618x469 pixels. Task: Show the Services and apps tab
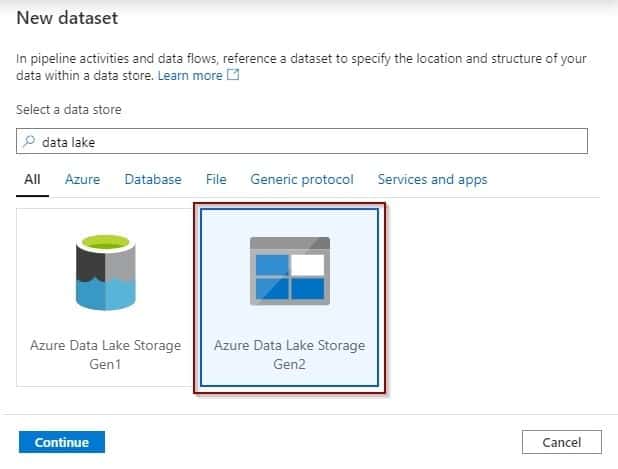[432, 180]
